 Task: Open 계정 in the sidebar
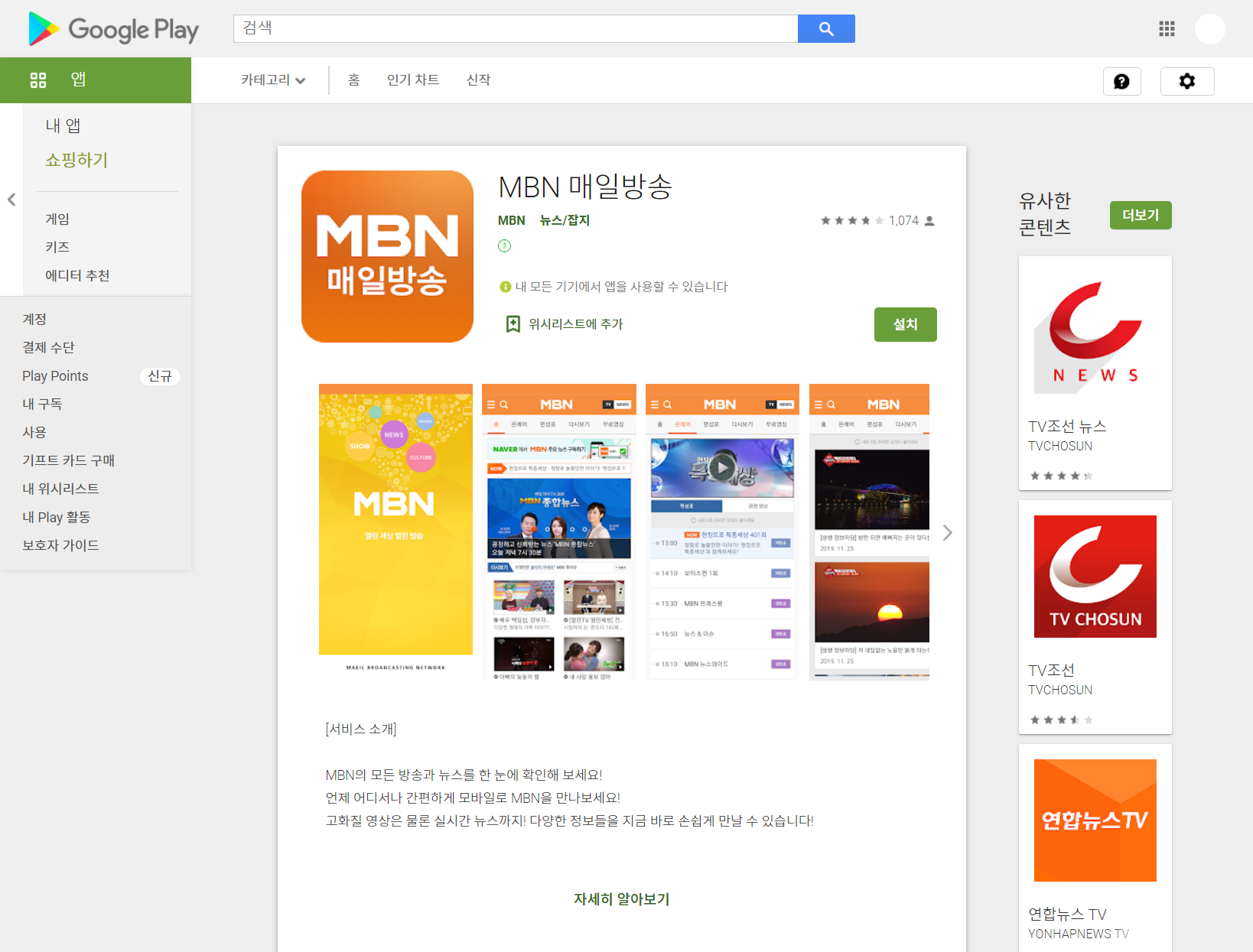[x=34, y=319]
